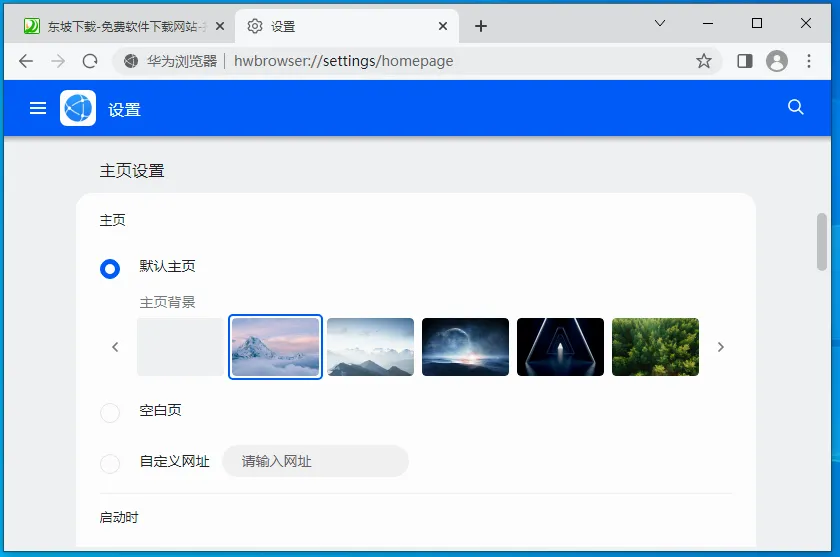Click the forward navigation arrow
Screen dimensions: 840x557
pos(58,61)
